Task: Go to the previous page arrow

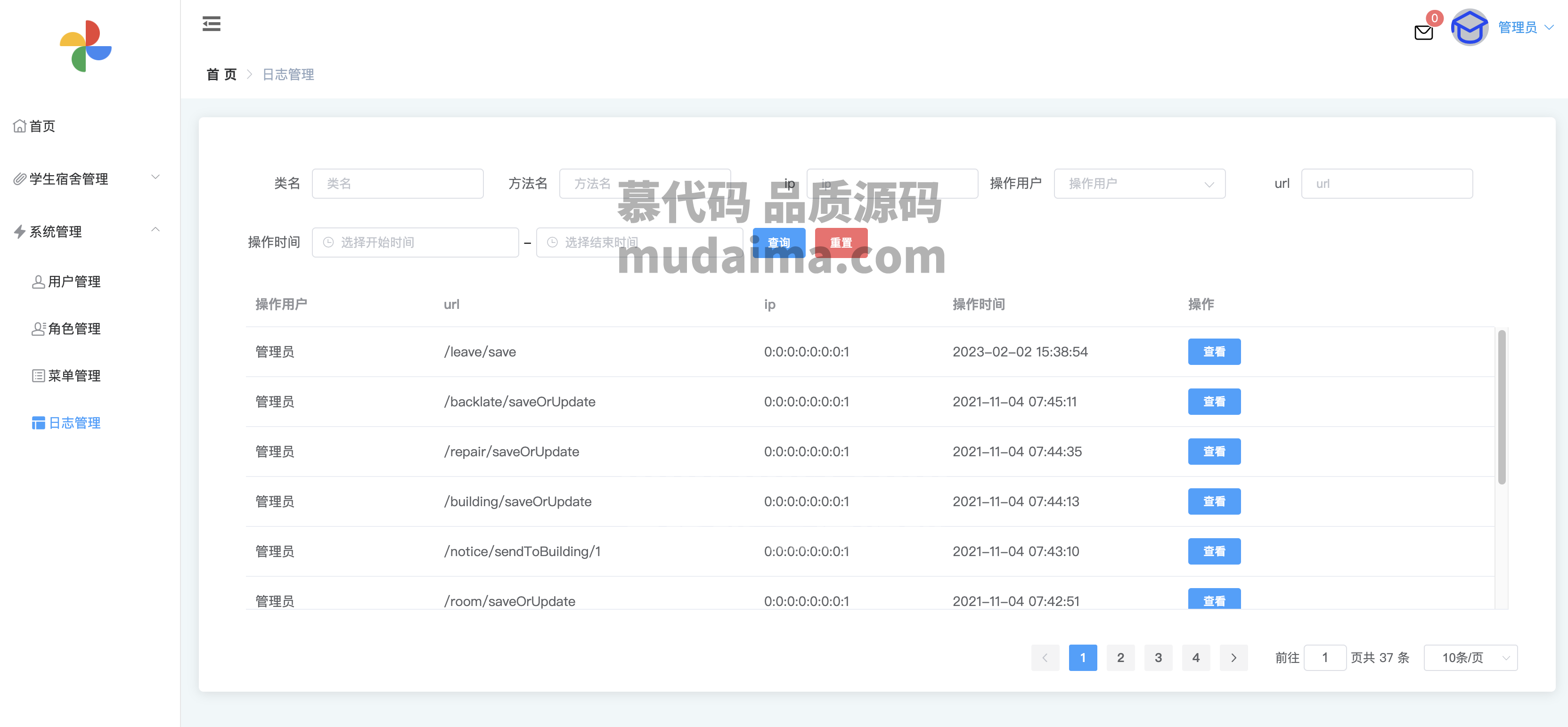Action: pyautogui.click(x=1045, y=658)
